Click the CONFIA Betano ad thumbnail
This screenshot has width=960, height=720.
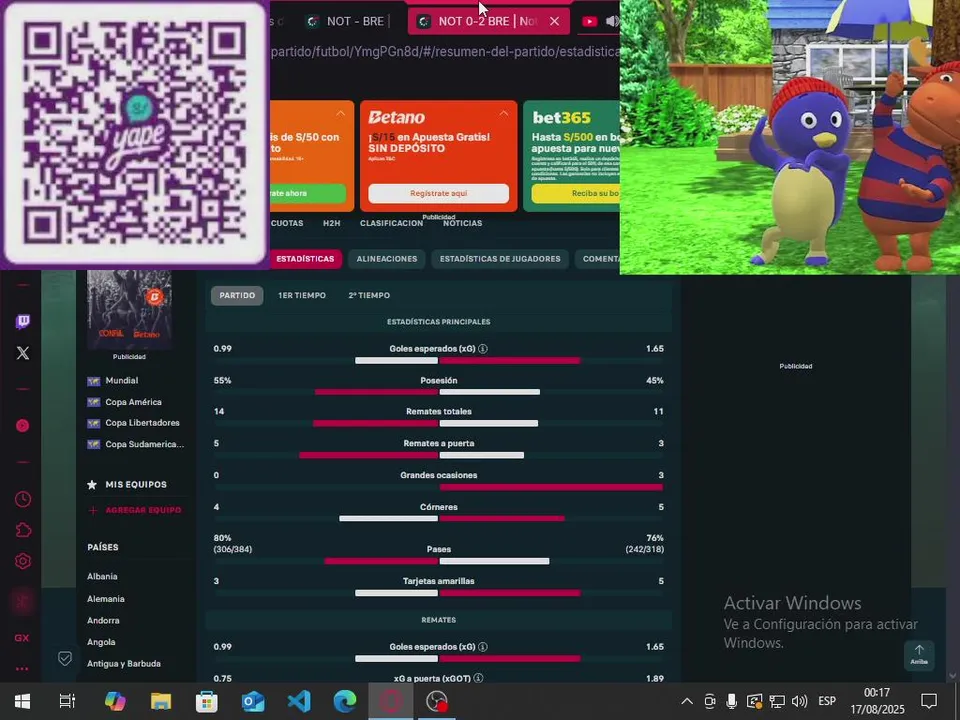(x=129, y=310)
